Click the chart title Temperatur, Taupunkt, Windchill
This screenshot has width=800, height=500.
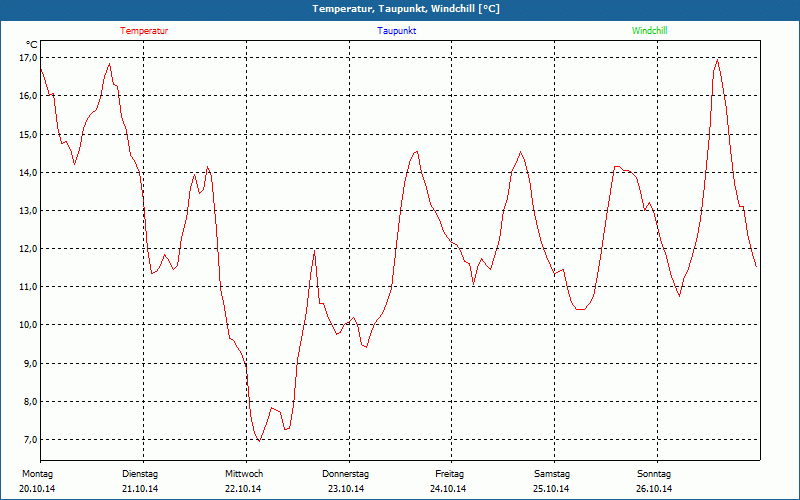pos(406,9)
